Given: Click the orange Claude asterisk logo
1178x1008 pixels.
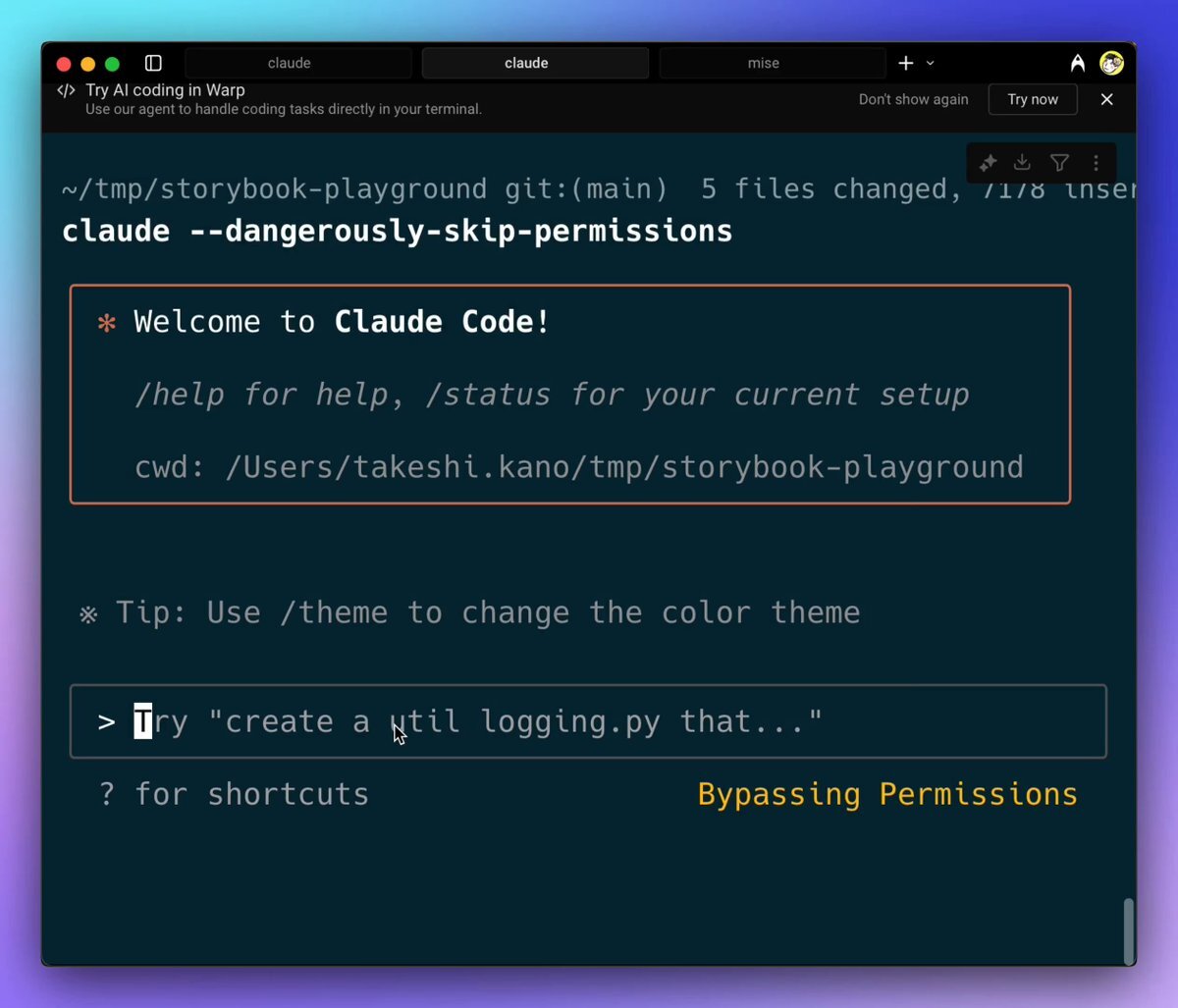Looking at the screenshot, I should (x=107, y=323).
